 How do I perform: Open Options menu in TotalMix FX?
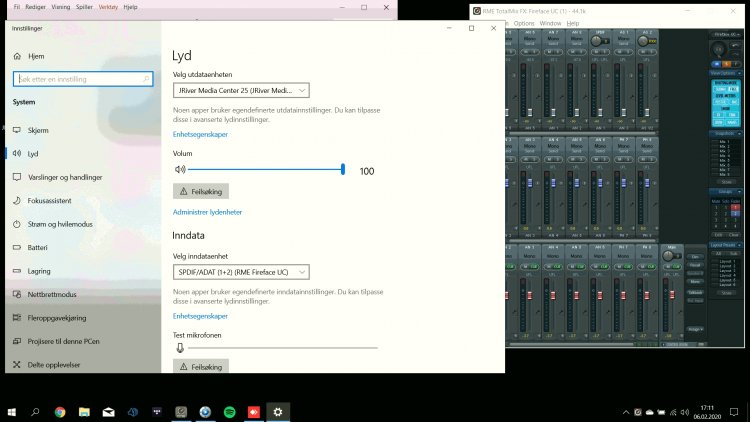click(x=524, y=23)
